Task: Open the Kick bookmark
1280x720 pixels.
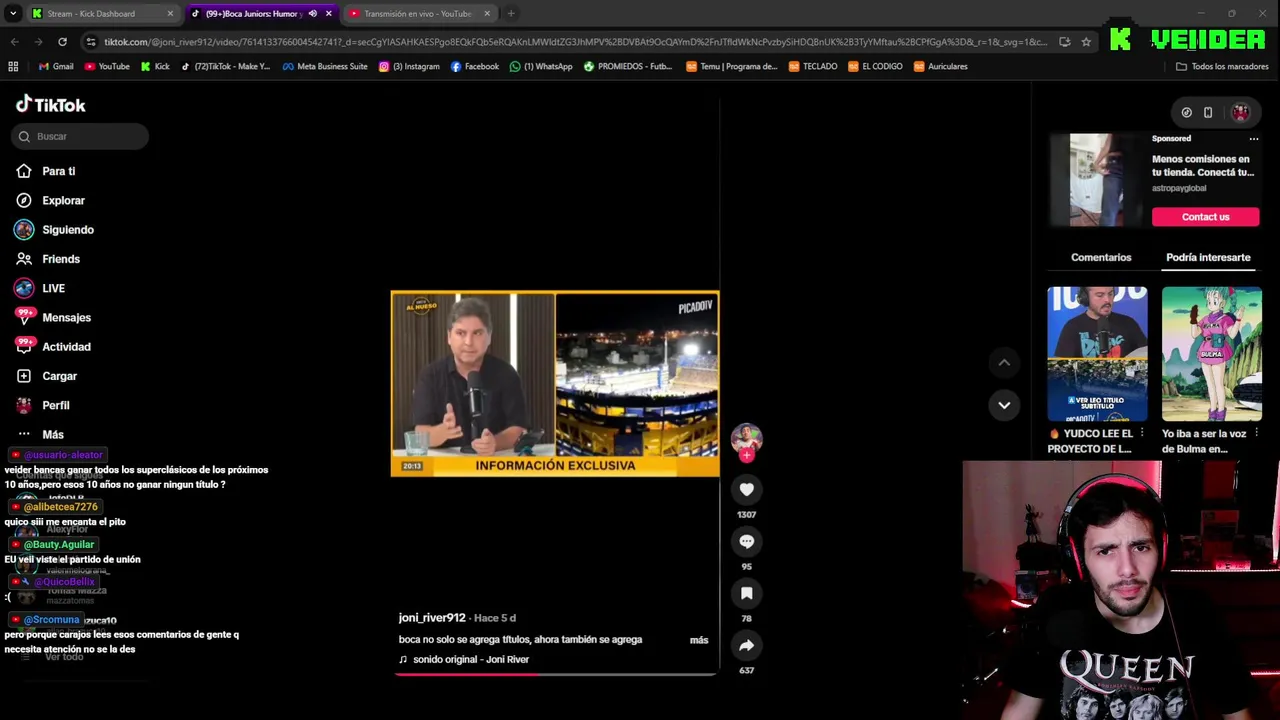Action: click(155, 67)
